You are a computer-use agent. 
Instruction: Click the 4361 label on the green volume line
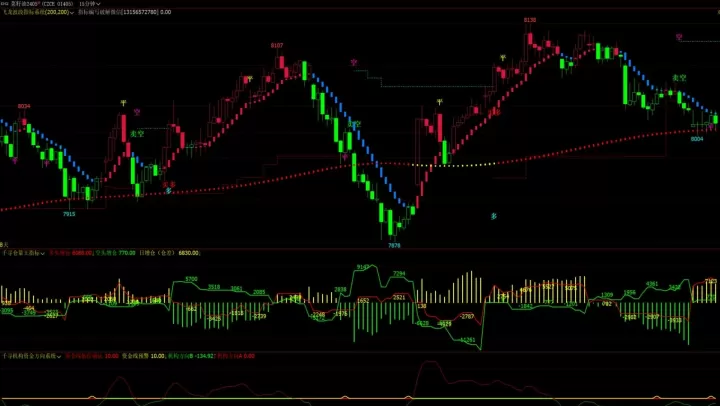click(652, 284)
